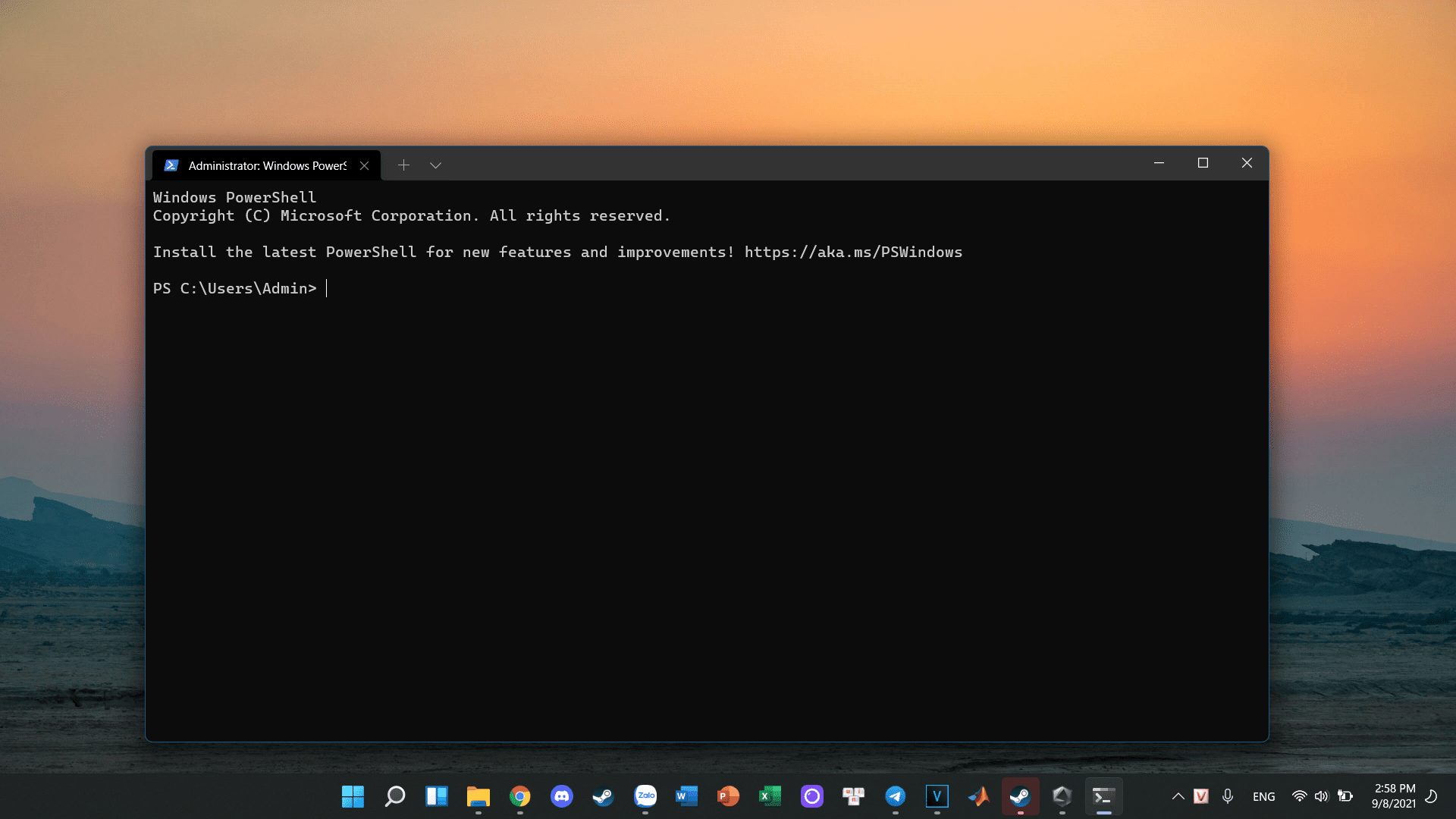This screenshot has width=1456, height=819.
Task: Open the https://aka.ms/PSWindows link
Action: (x=853, y=252)
